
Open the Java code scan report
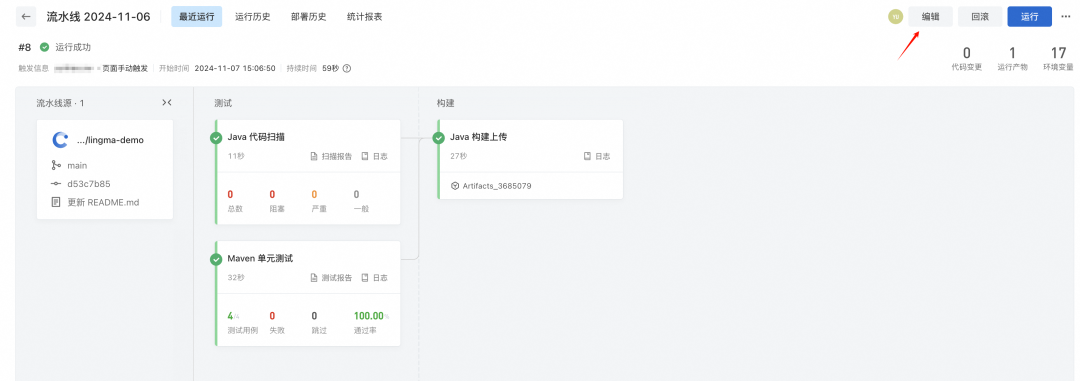point(331,156)
